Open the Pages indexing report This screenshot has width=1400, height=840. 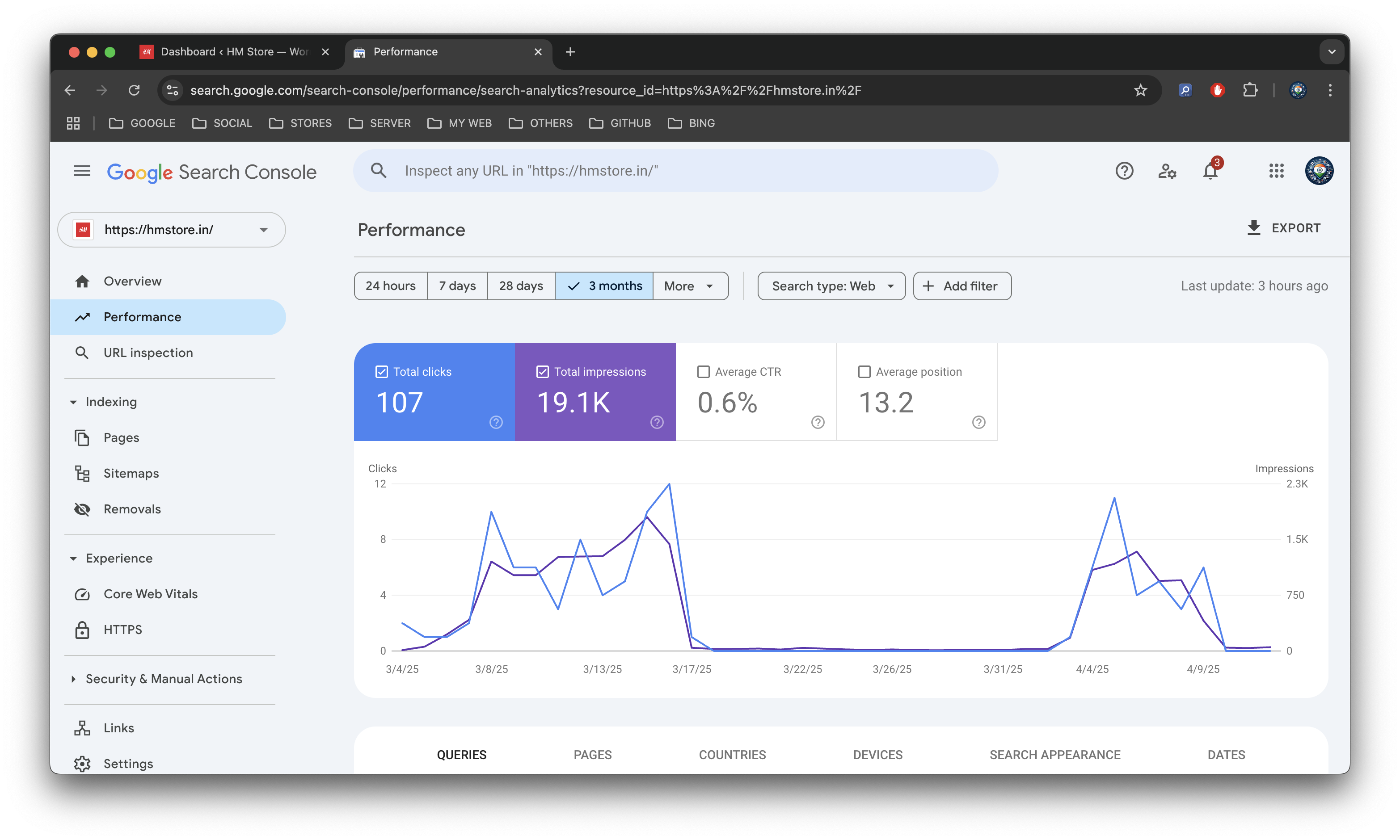[x=168, y=438]
